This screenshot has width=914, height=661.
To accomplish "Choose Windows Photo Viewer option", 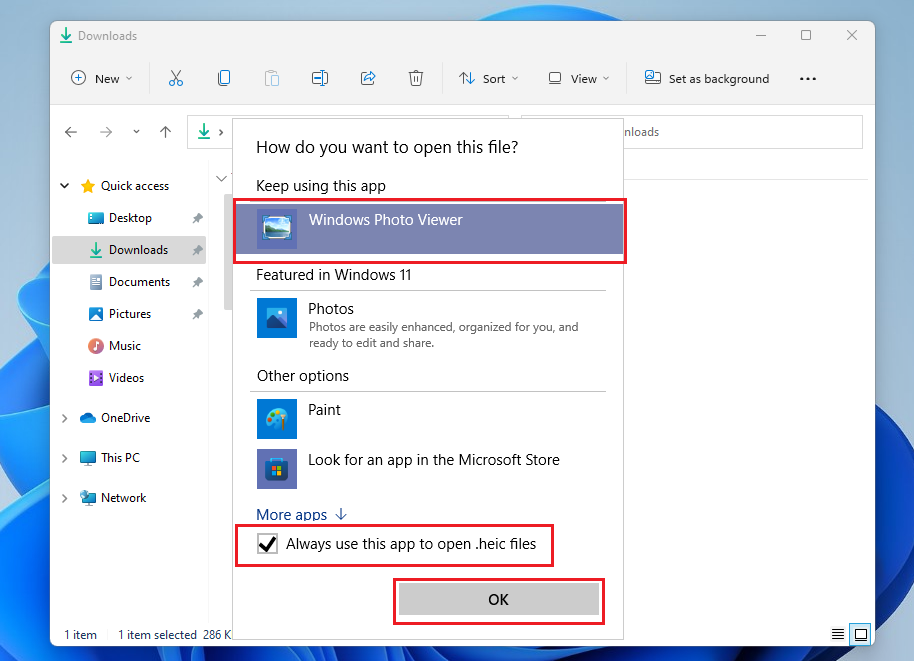I will point(429,228).
